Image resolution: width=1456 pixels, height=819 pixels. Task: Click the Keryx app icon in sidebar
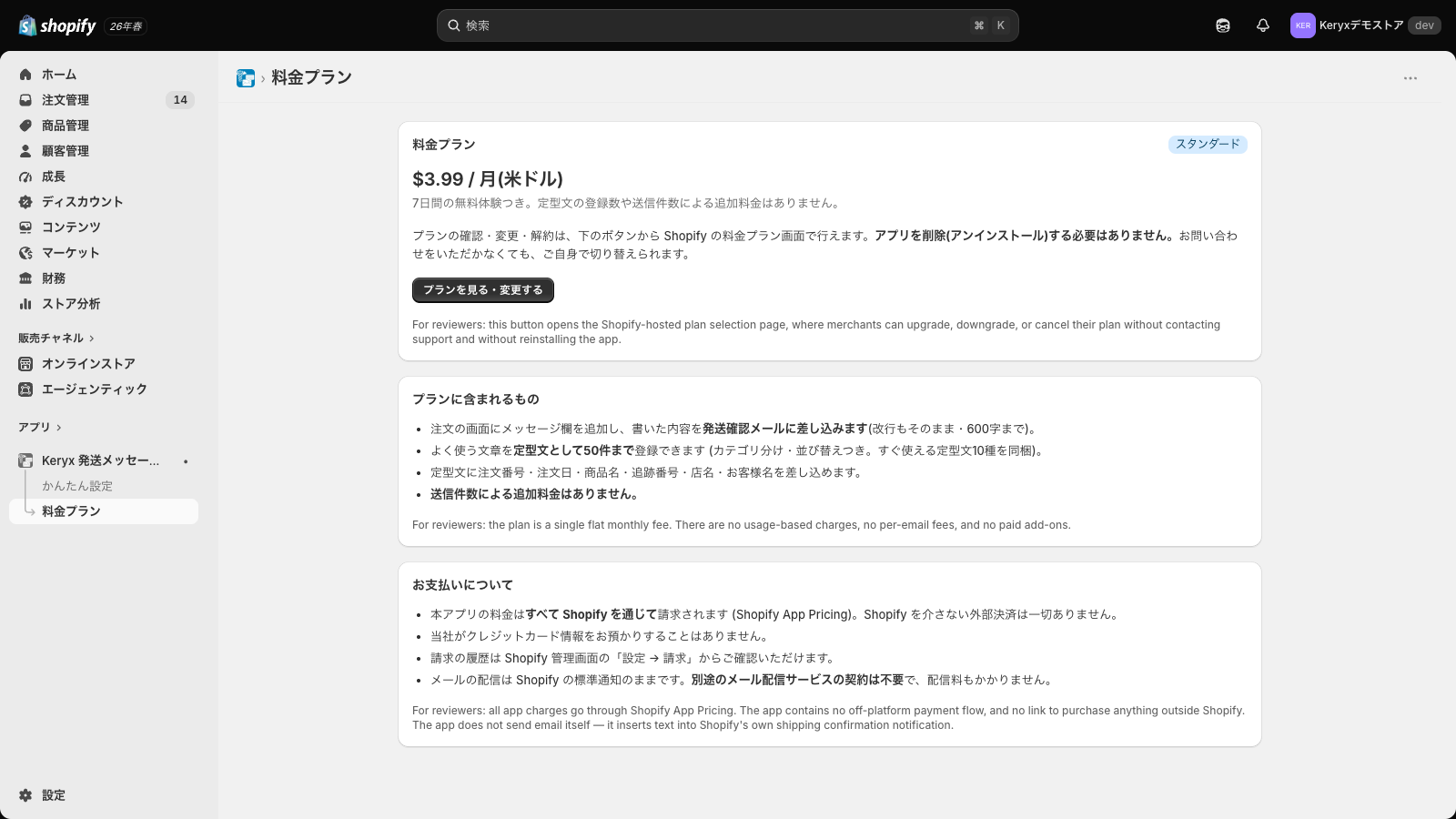tap(25, 460)
